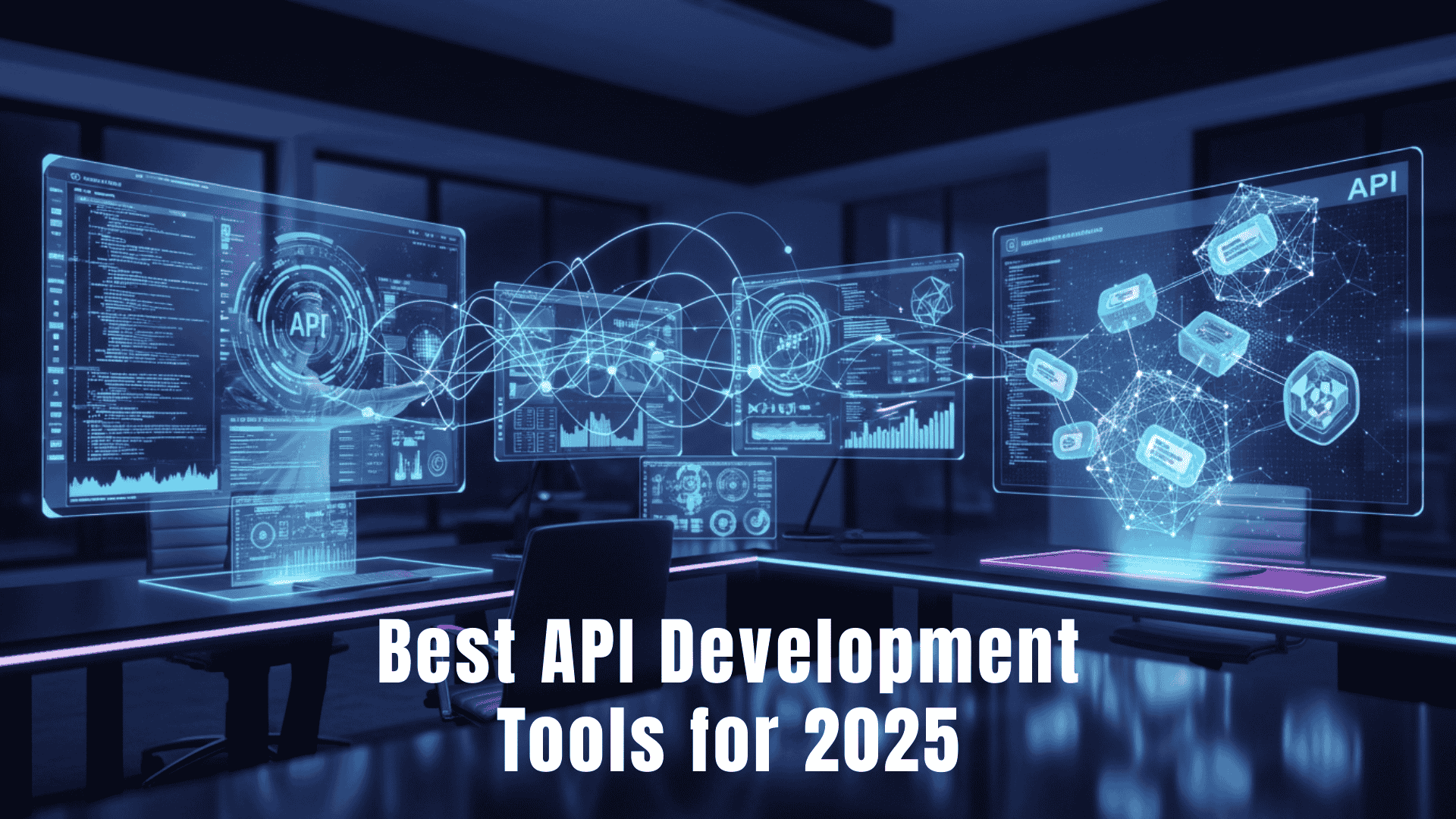Click the circular gauge icon at left monitor bottom-right
This screenshot has height=819, width=1456.
pyautogui.click(x=437, y=463)
